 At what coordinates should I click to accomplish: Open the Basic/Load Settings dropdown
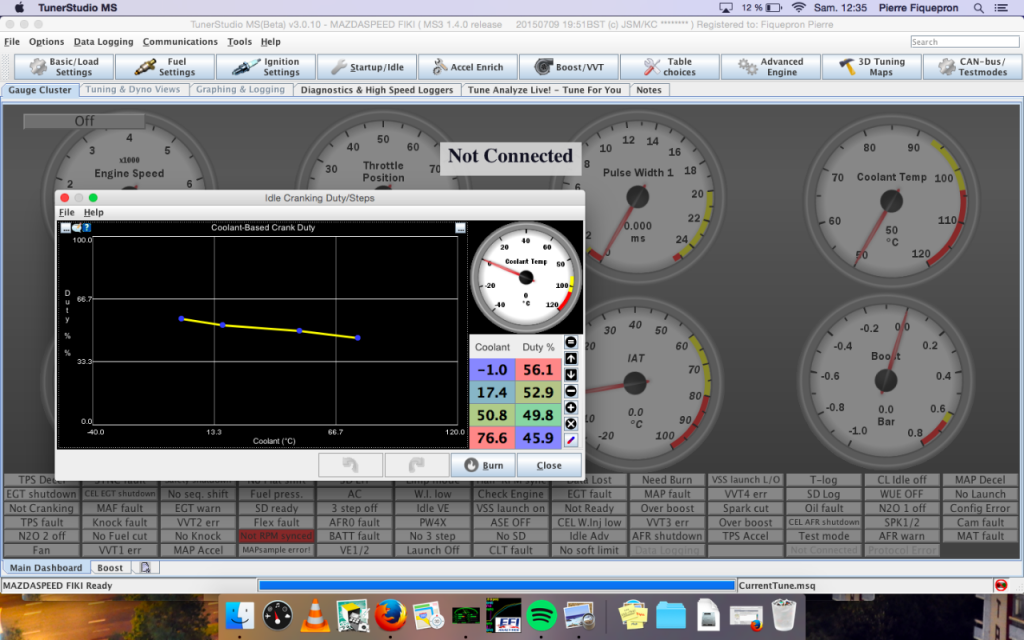point(63,67)
